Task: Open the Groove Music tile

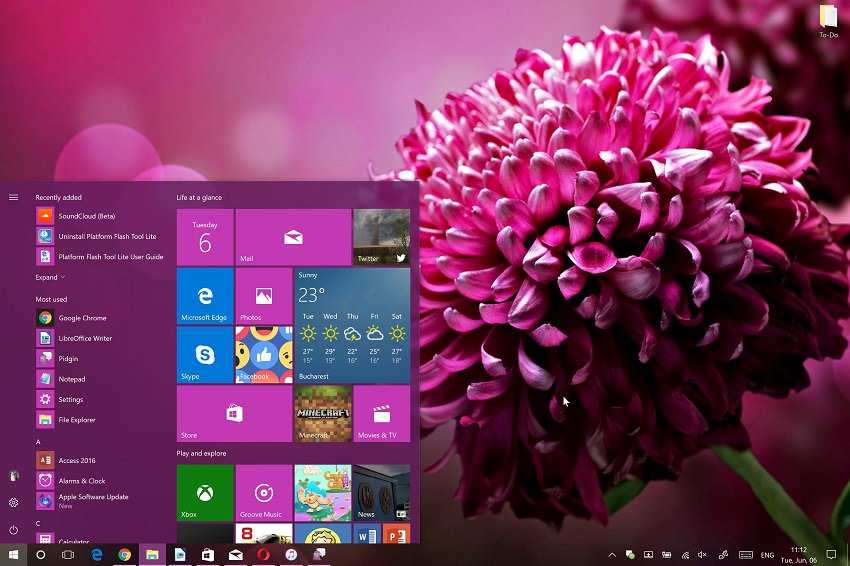Action: 264,492
